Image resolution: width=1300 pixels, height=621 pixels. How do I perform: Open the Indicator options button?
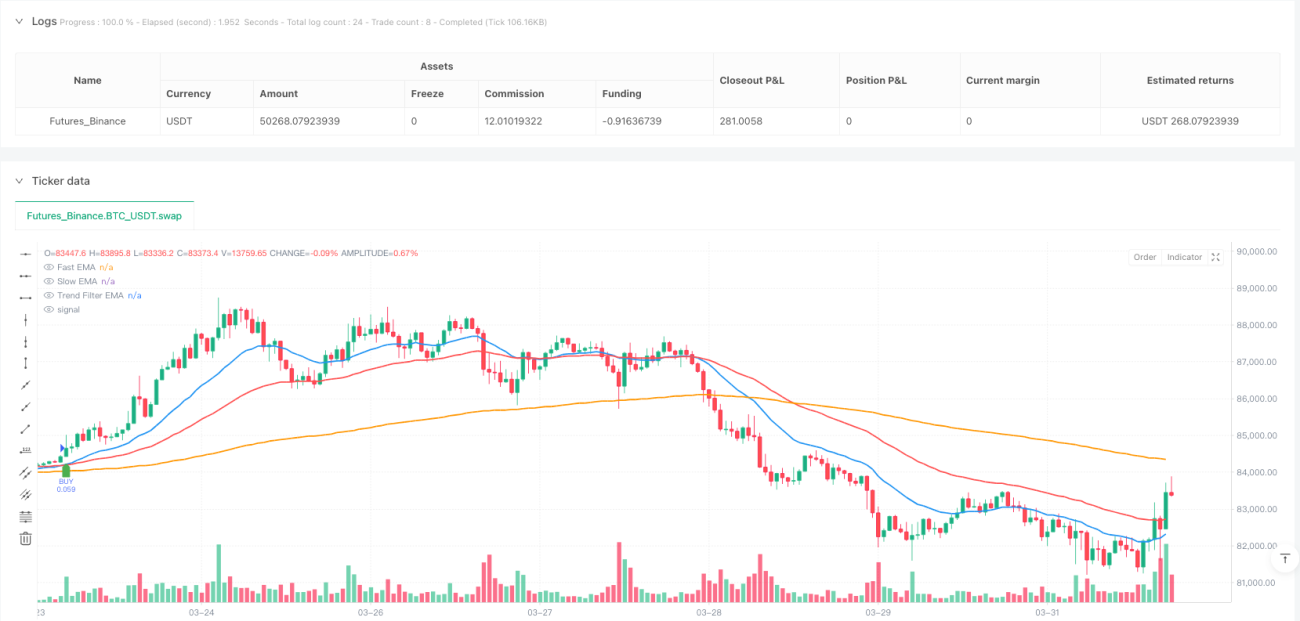coord(1184,257)
